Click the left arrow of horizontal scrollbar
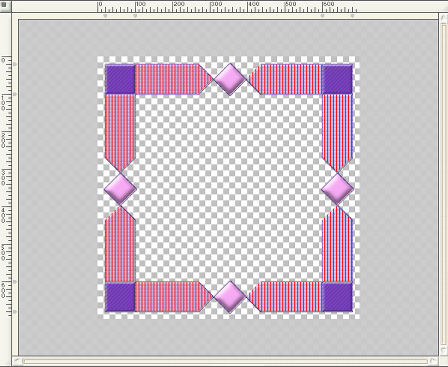Image resolution: width=448 pixels, height=367 pixels. (17, 361)
